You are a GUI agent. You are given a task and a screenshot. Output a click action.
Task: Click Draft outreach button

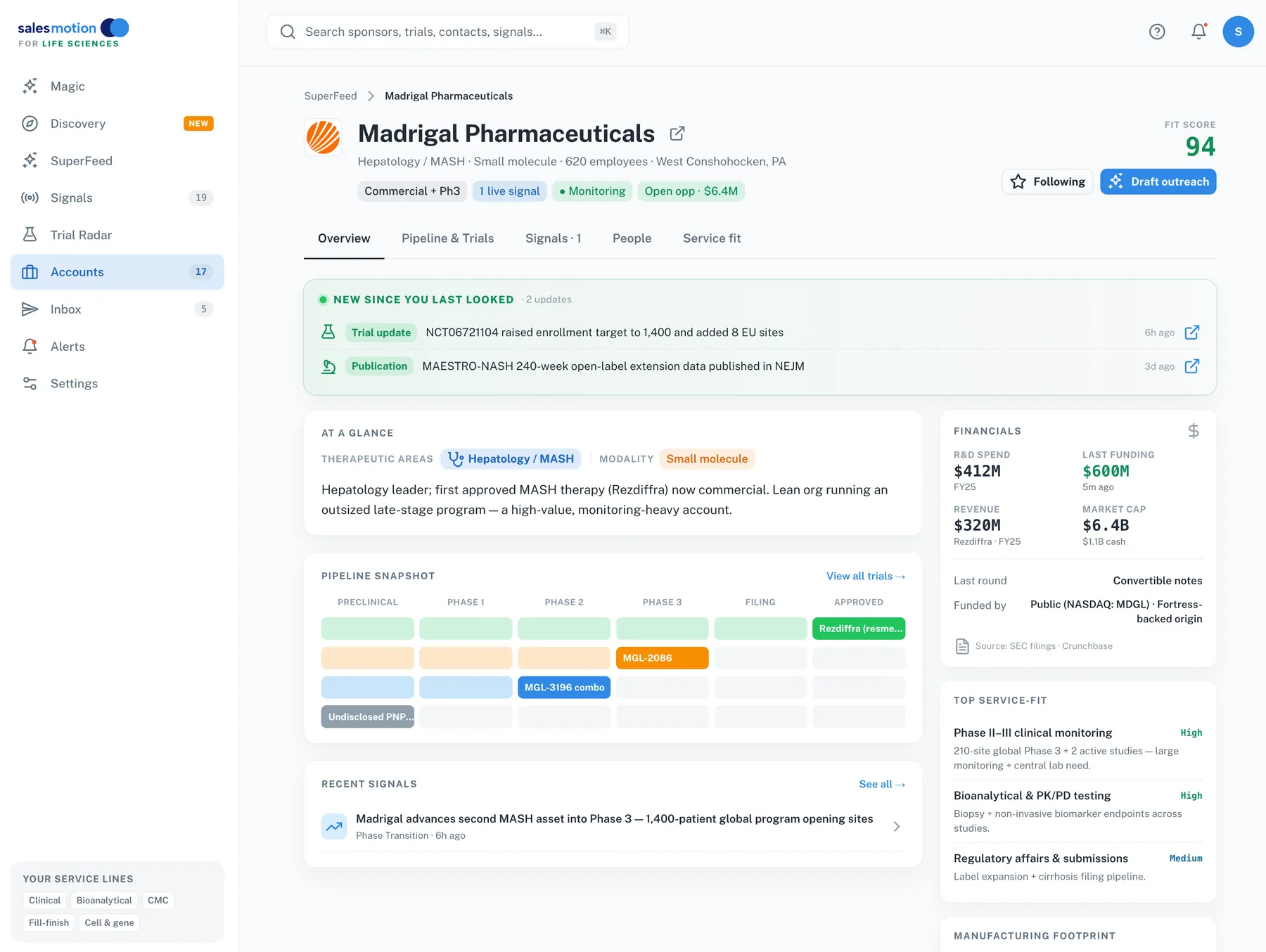click(1158, 182)
